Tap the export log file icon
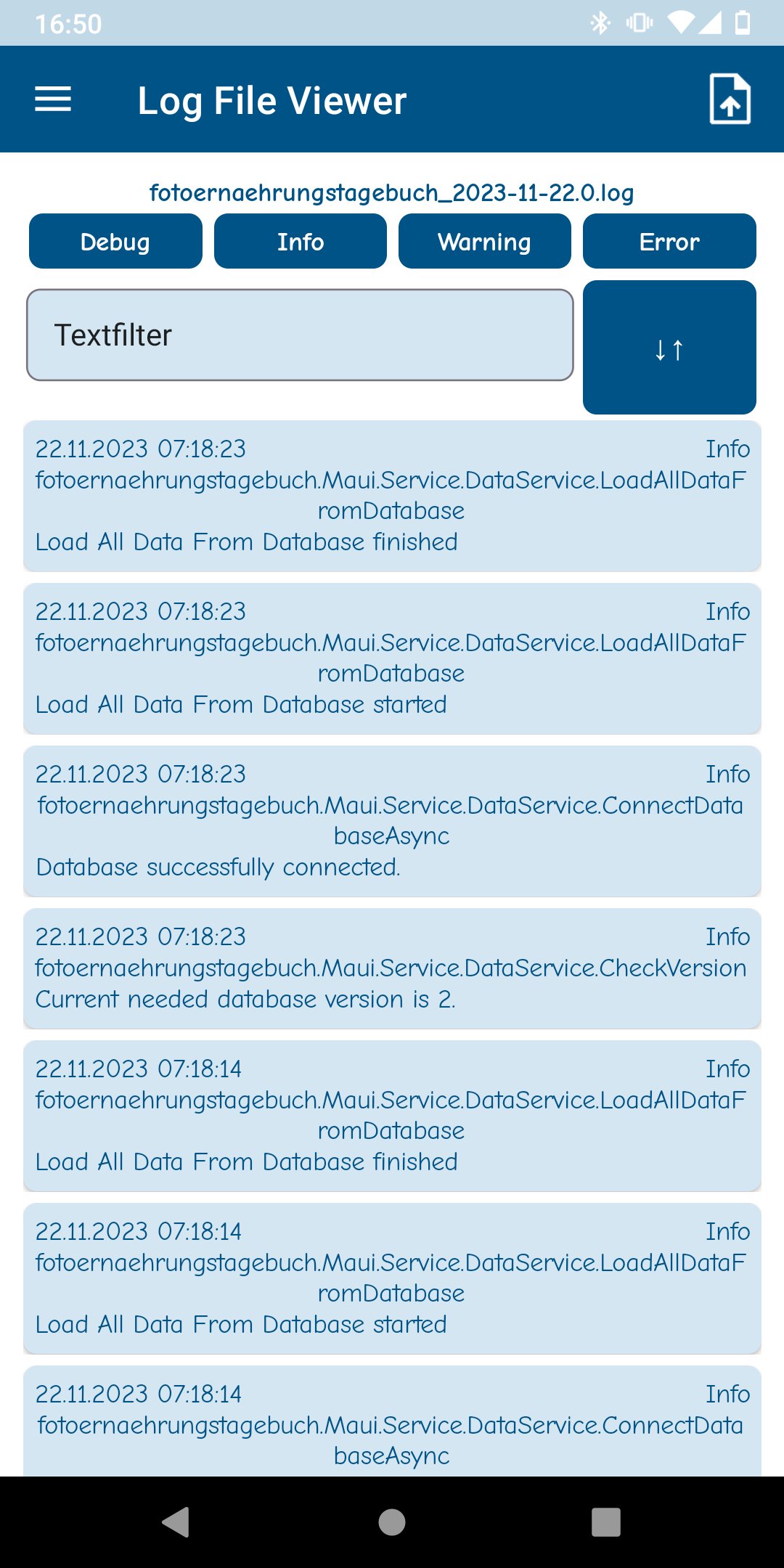784x1568 pixels. (730, 99)
